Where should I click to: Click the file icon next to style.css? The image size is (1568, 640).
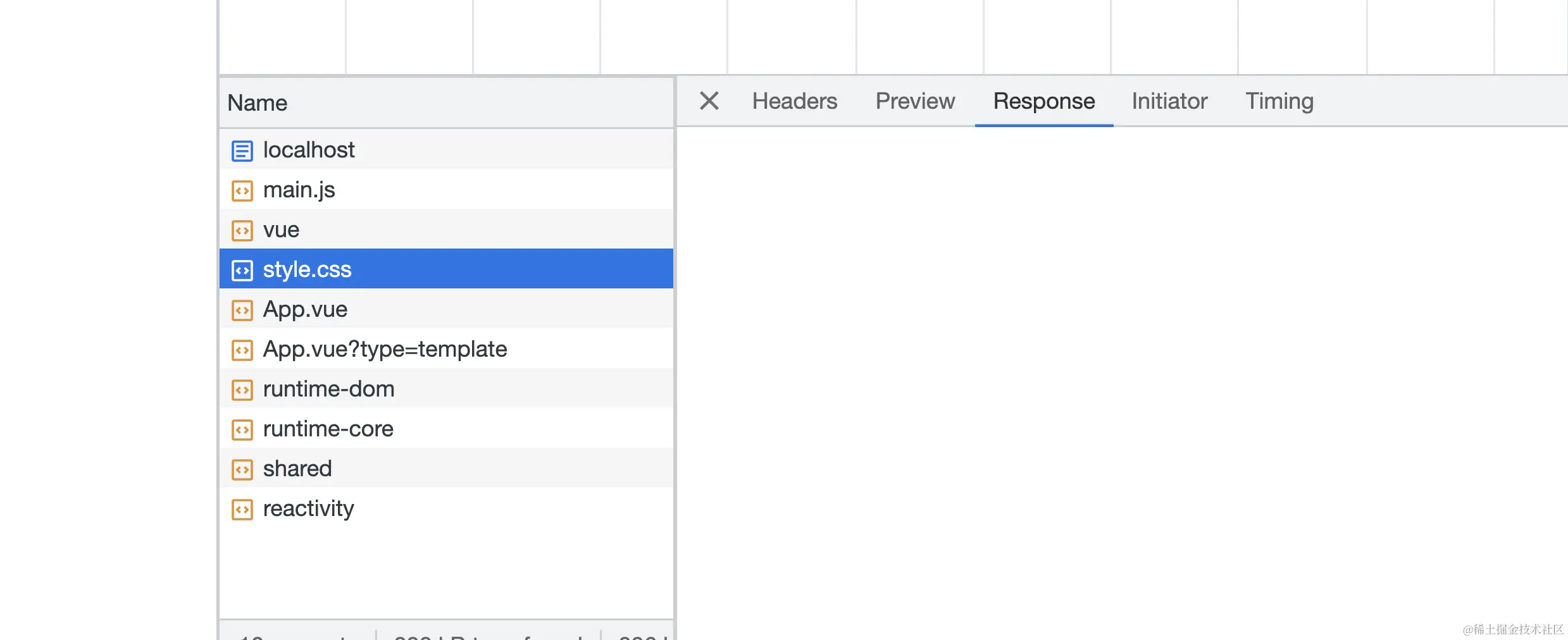pos(242,270)
